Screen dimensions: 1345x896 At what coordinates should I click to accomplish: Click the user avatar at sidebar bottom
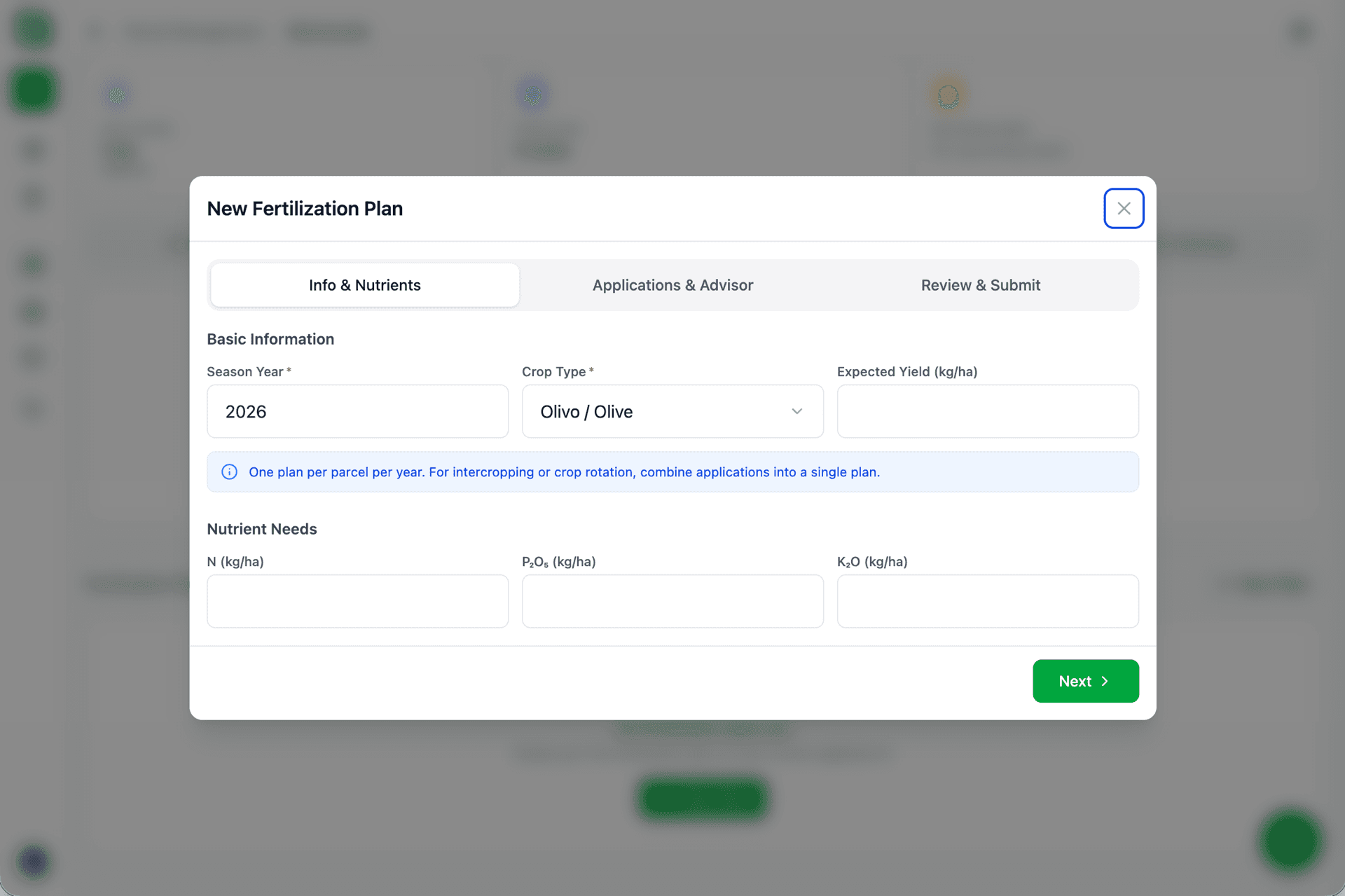(33, 862)
